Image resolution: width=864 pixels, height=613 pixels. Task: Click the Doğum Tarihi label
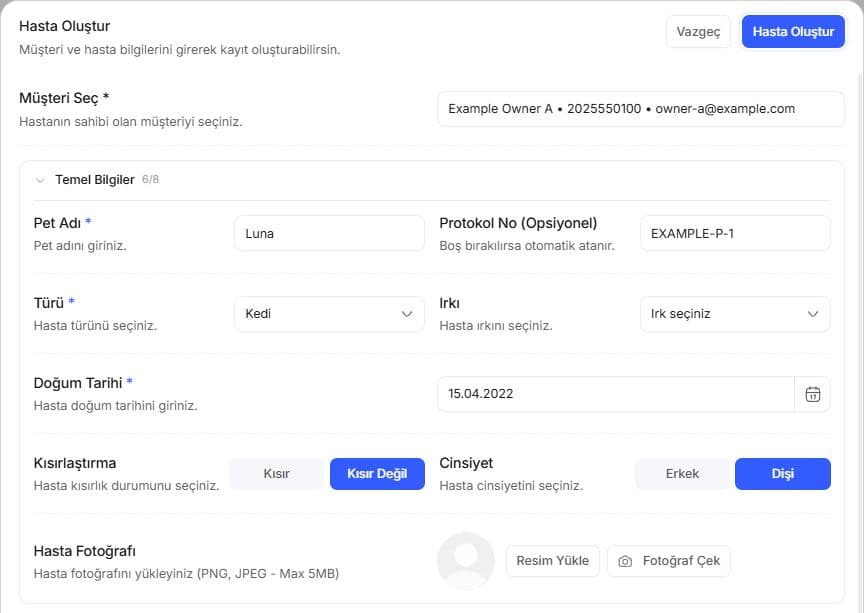(x=78, y=383)
